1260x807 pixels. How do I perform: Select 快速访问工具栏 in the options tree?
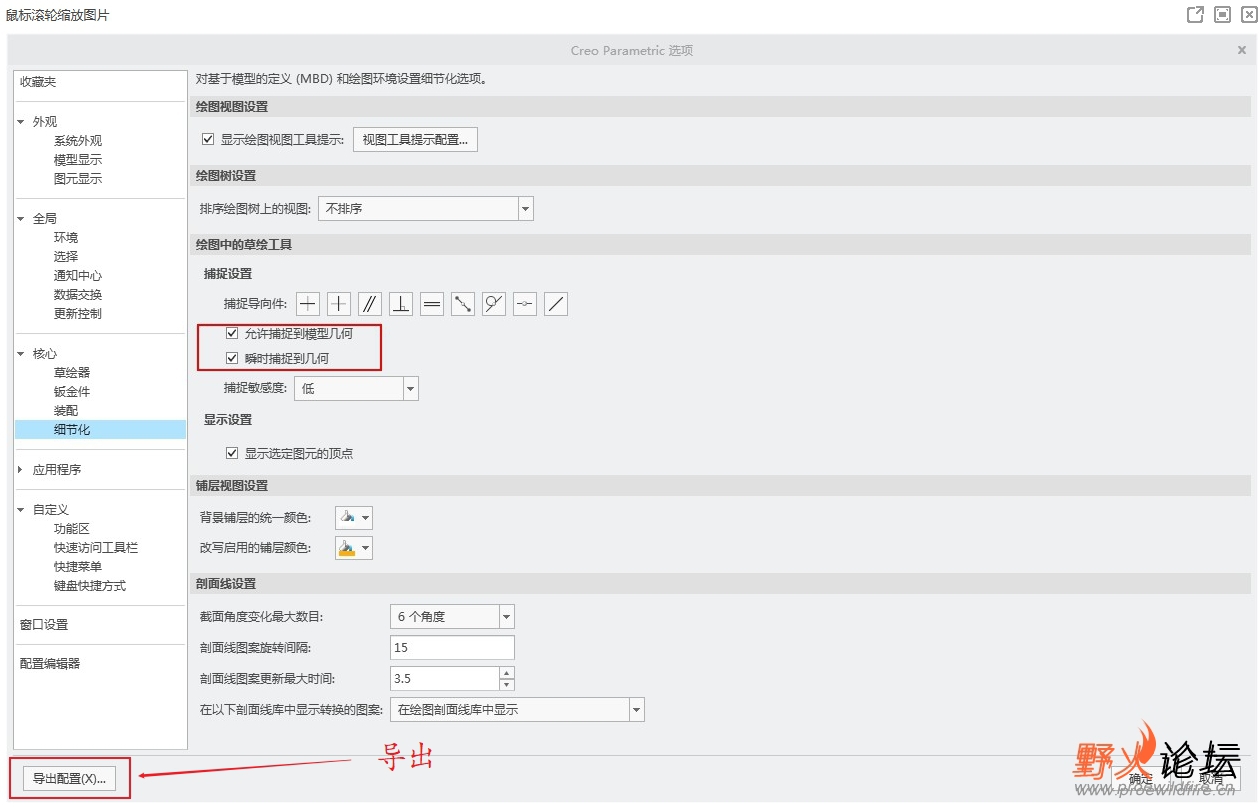[96, 548]
